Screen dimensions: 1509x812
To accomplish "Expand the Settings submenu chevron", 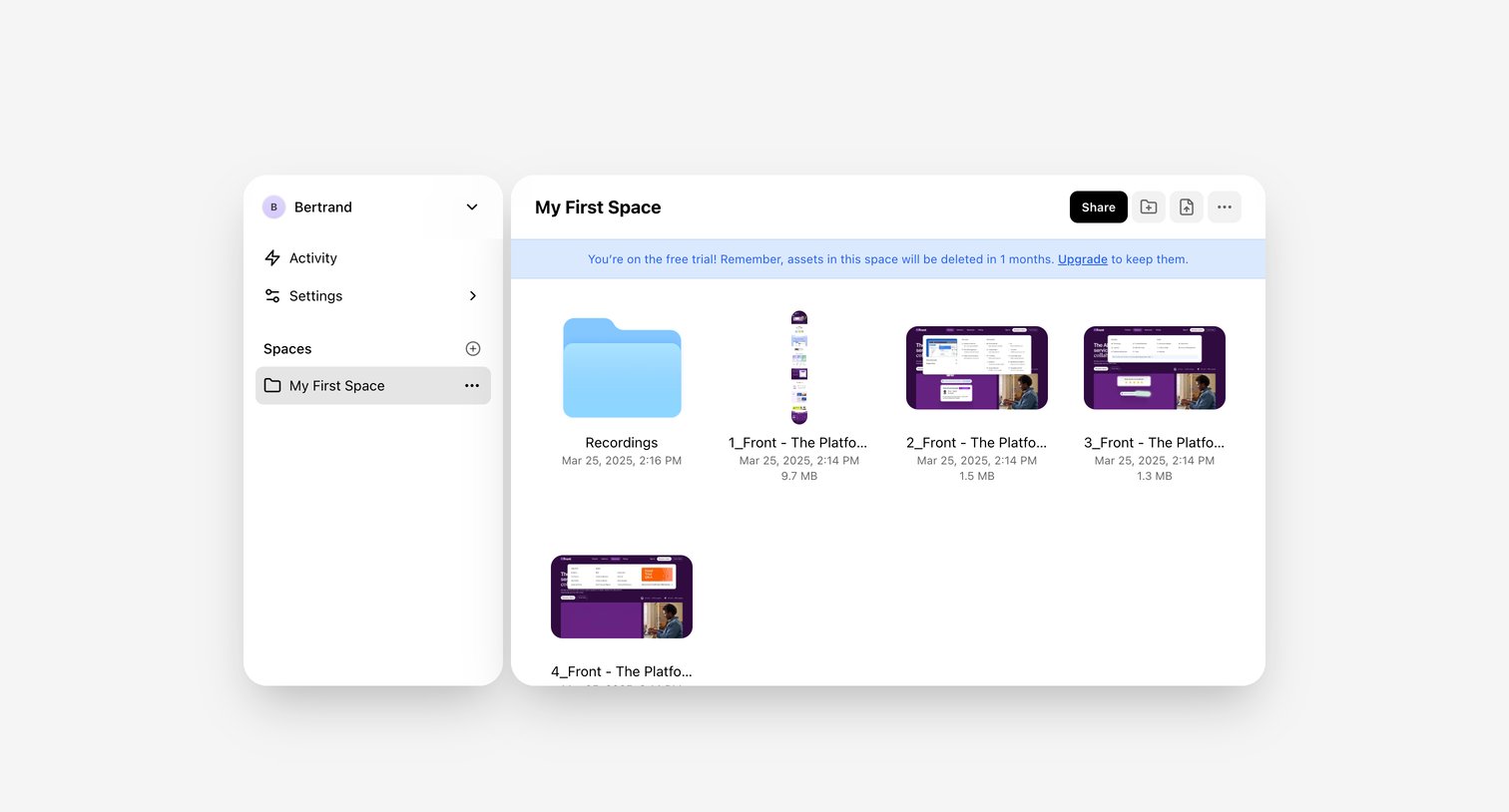I will tap(473, 296).
